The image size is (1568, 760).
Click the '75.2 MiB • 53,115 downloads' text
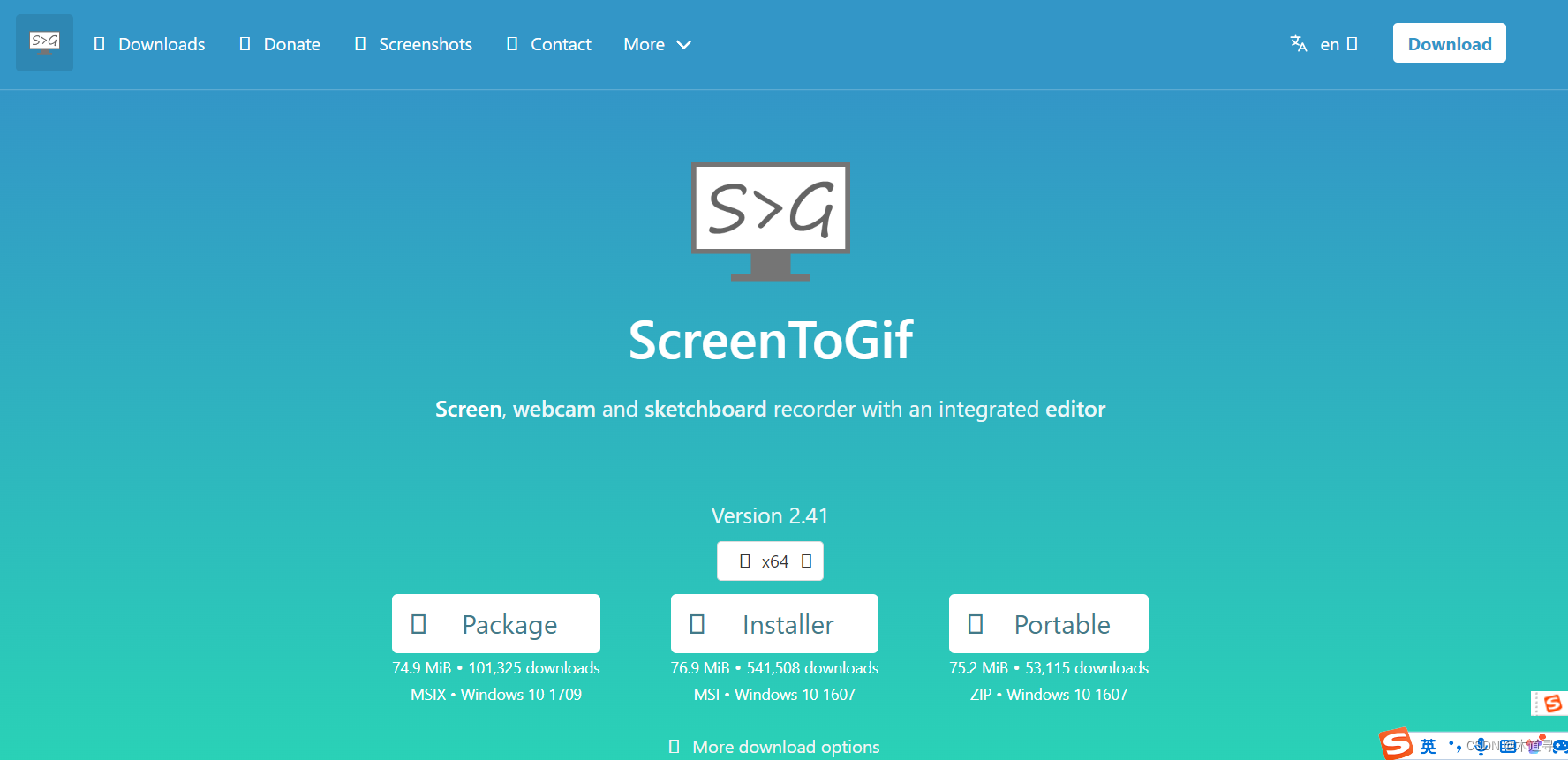[x=1049, y=668]
